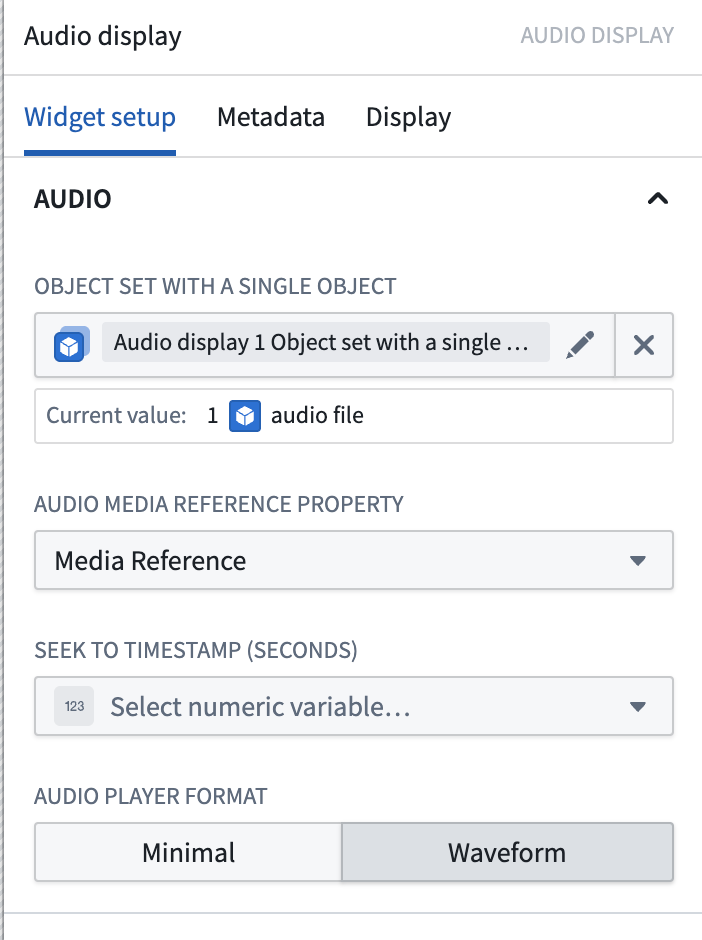Switch to the Display tab
The image size is (702, 940).
[x=407, y=117]
